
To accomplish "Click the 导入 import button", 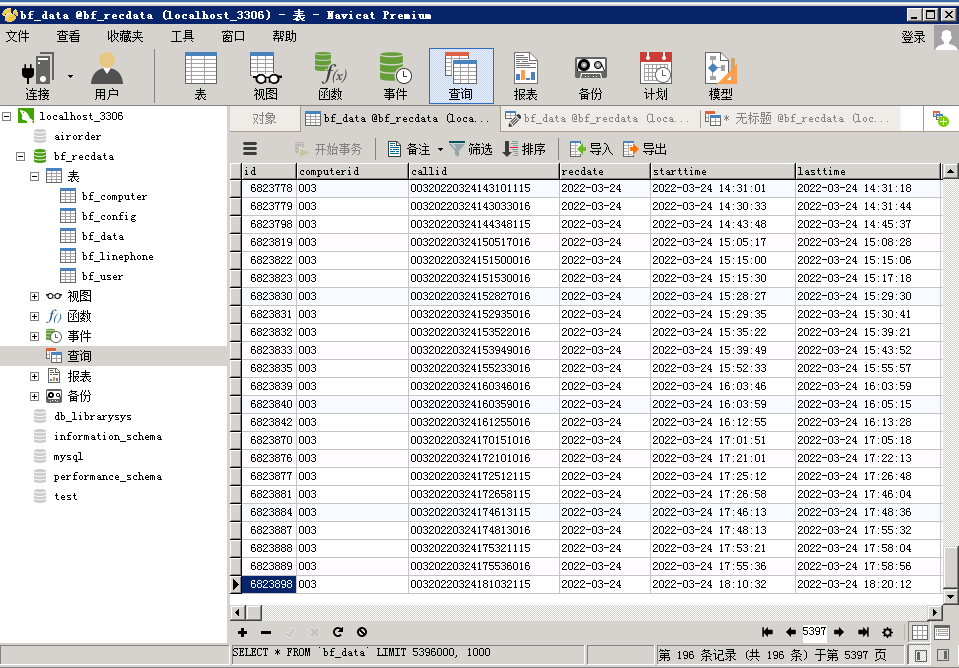I will (591, 149).
